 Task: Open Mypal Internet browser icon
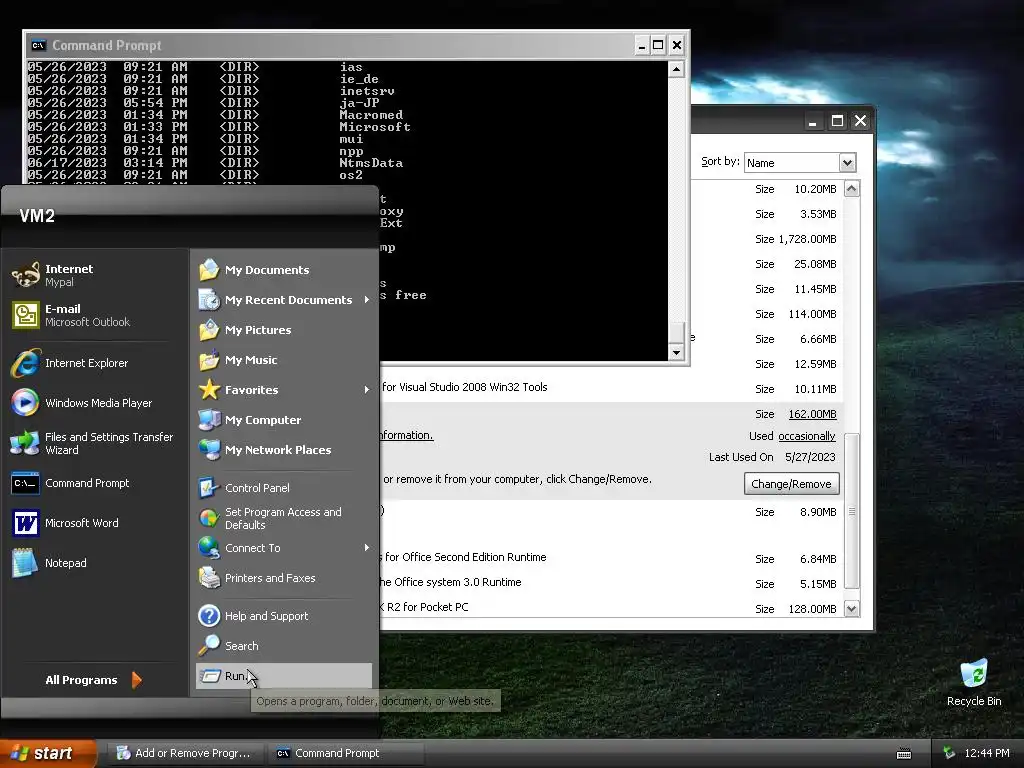pyautogui.click(x=25, y=275)
